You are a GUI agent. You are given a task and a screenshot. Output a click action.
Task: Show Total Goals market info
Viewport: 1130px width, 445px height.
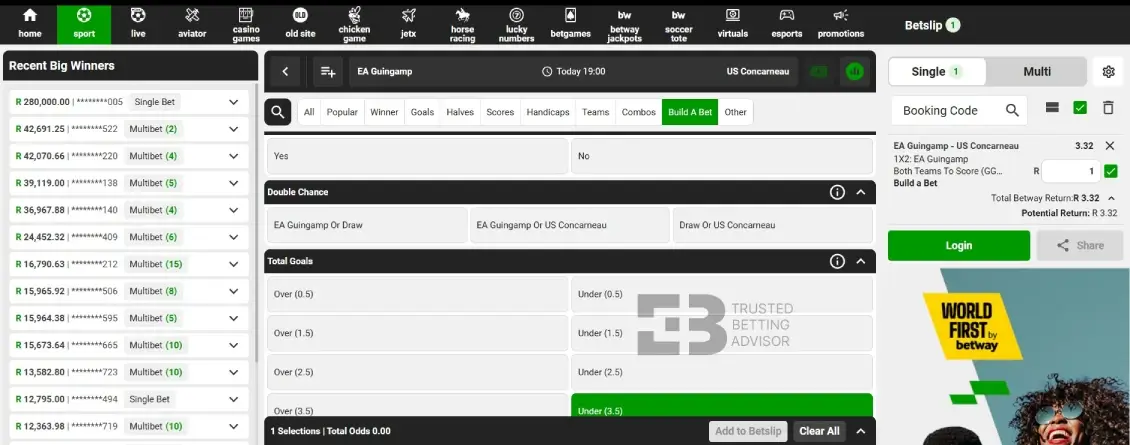click(x=837, y=262)
